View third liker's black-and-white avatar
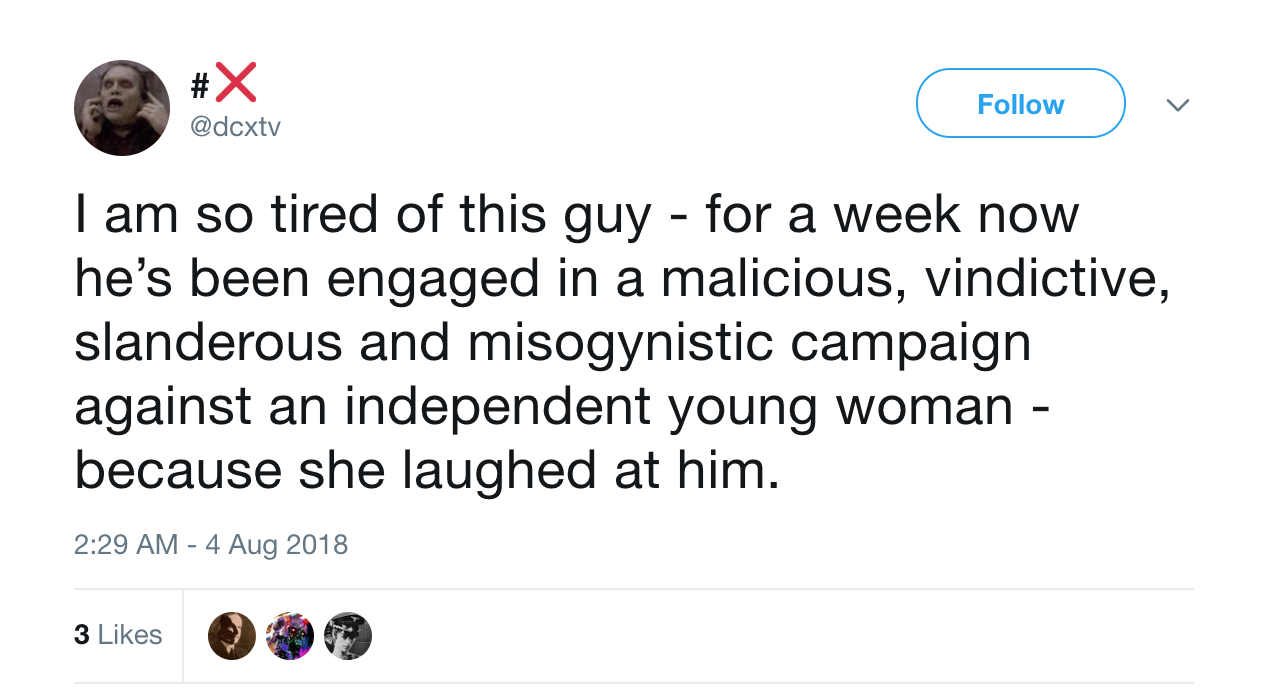The height and width of the screenshot is (692, 1268). pyautogui.click(x=348, y=636)
